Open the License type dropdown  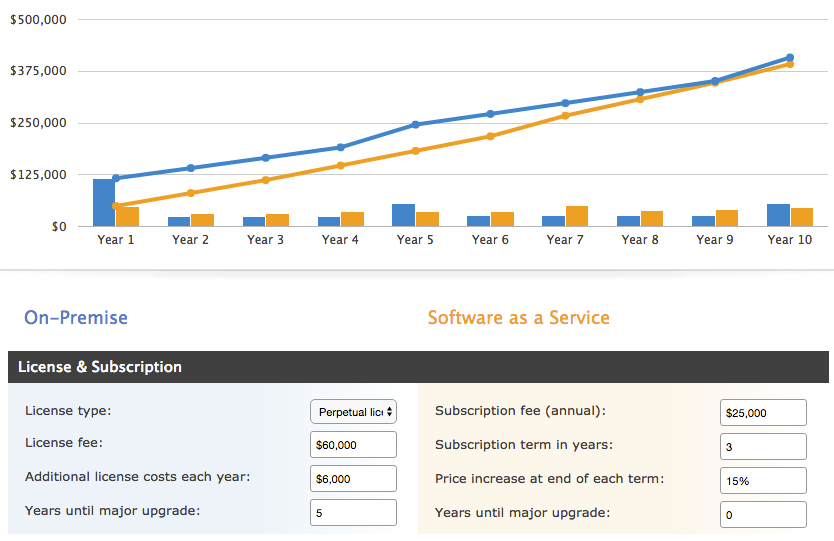tap(353, 412)
